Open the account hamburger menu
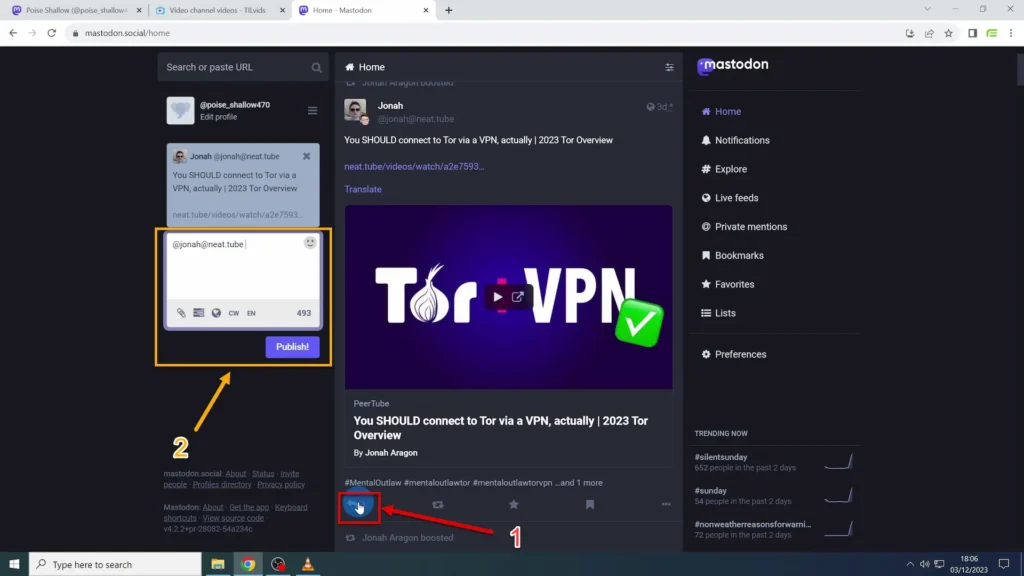 point(312,110)
